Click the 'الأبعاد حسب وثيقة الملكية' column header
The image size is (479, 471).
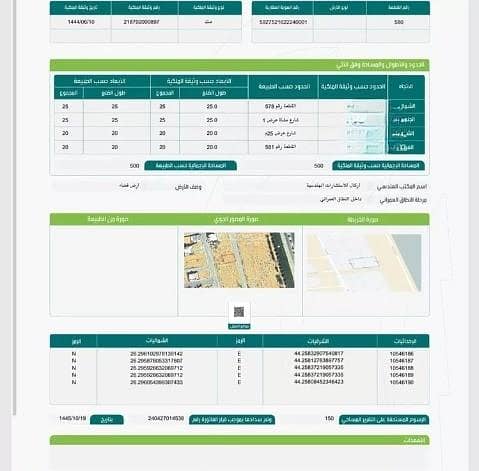pos(199,81)
